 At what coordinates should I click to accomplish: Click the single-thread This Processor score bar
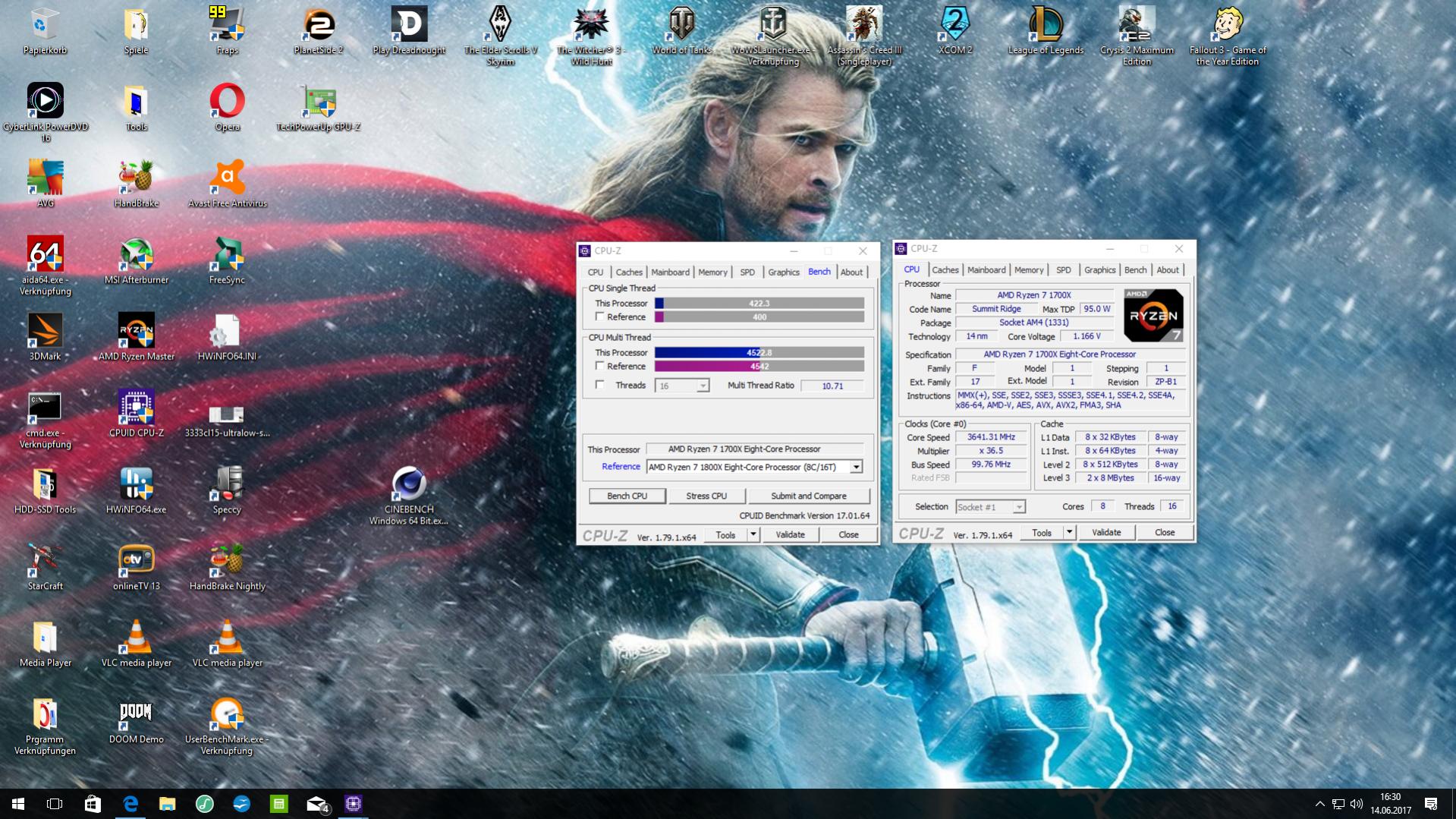[759, 303]
